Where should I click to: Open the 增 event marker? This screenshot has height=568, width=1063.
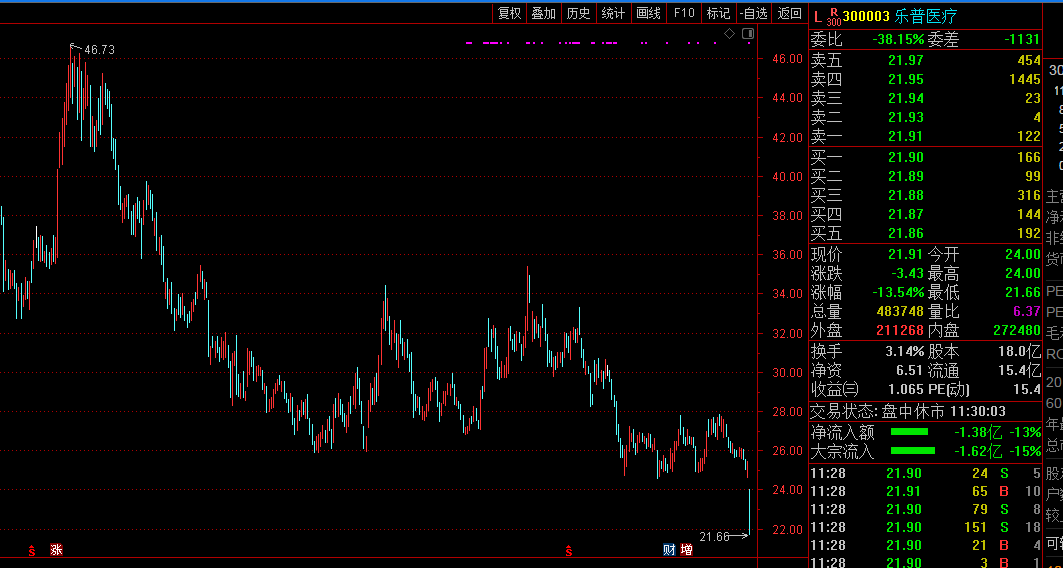(x=687, y=550)
